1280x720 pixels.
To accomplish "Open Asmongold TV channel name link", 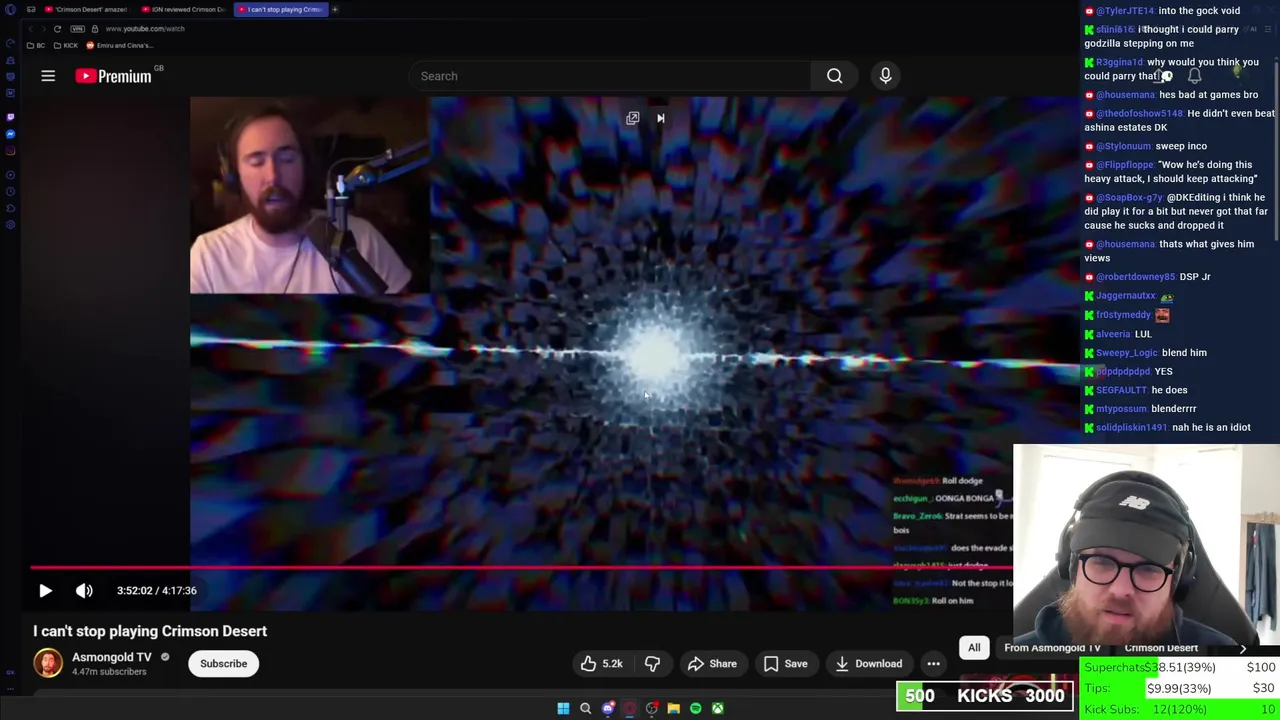I will 111,657.
